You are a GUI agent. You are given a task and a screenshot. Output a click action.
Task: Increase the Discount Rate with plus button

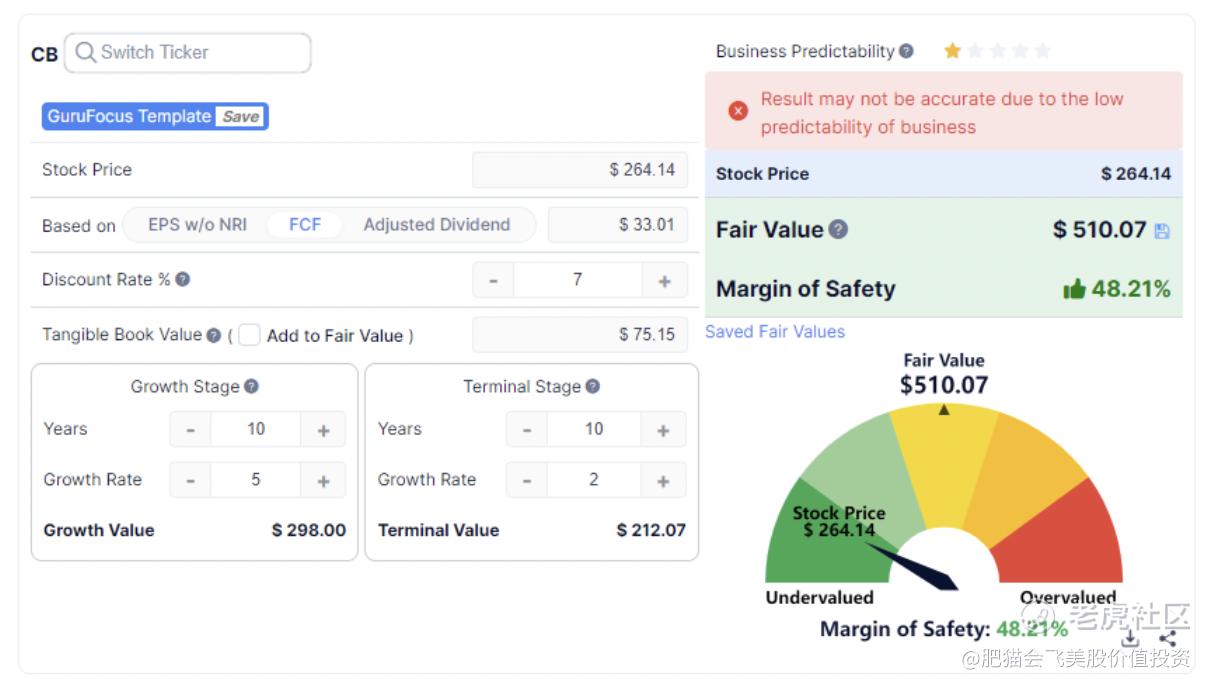[665, 281]
